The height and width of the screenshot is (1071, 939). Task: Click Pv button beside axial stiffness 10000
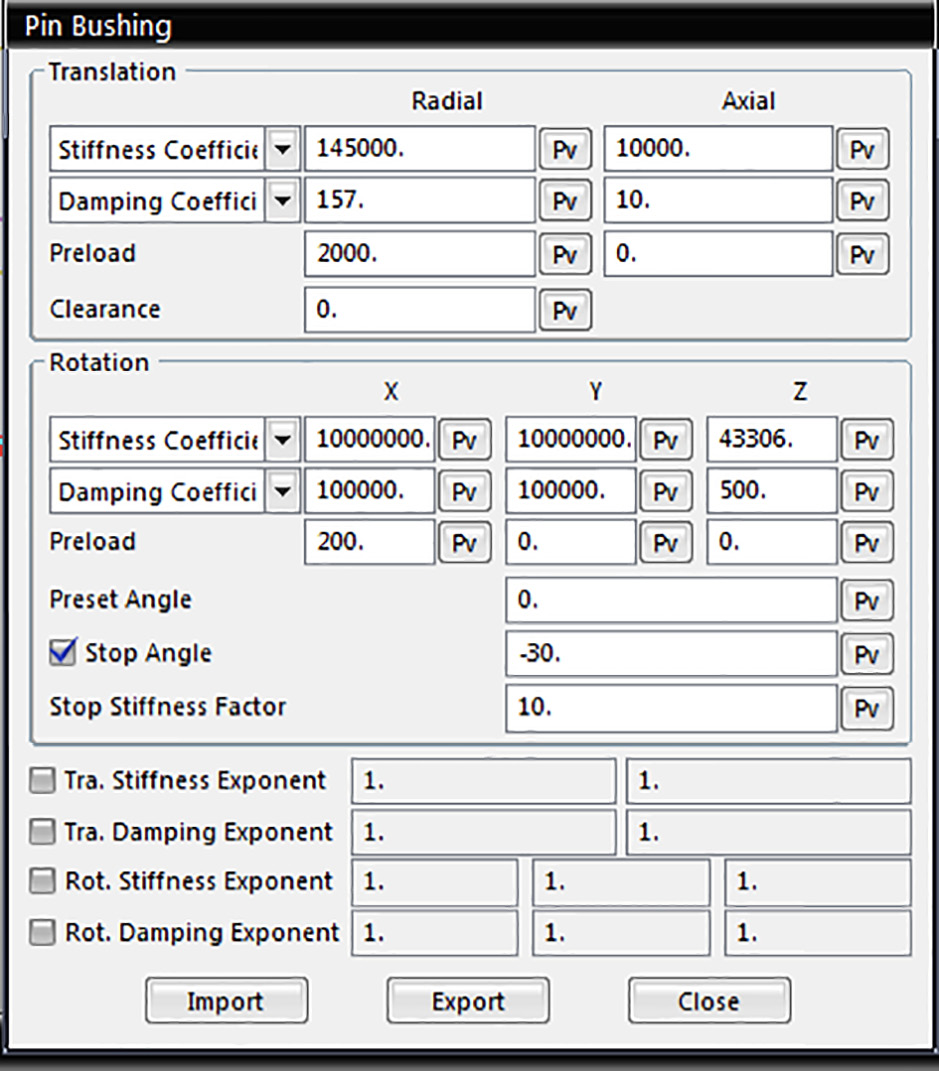pyautogui.click(x=862, y=150)
